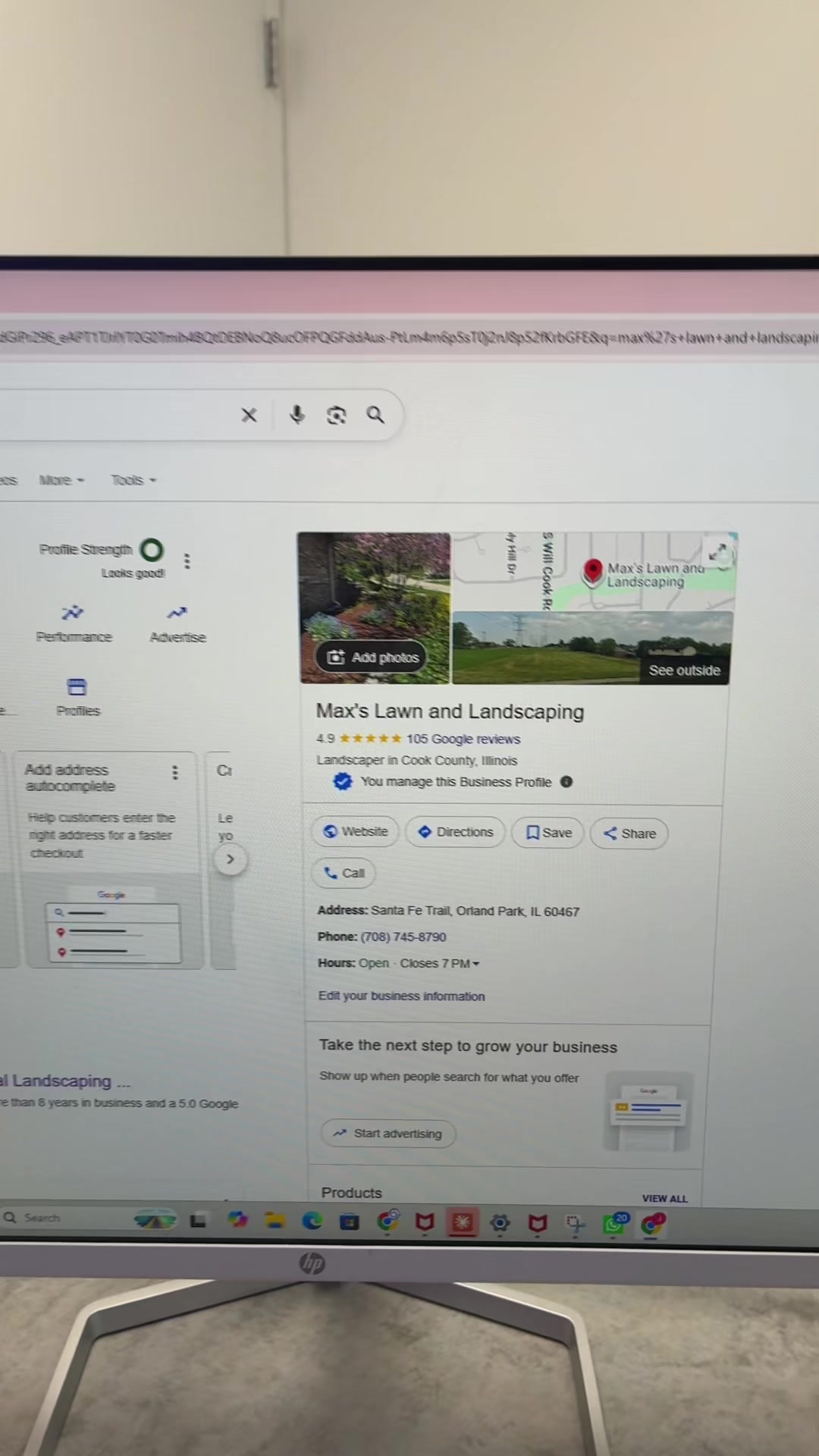
Task: Open Settings gear from the taskbar
Action: 500,1222
